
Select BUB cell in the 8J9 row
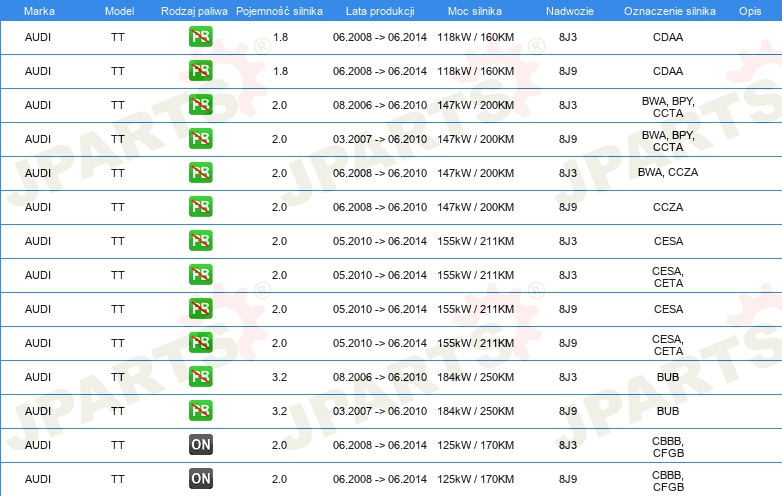tap(668, 411)
